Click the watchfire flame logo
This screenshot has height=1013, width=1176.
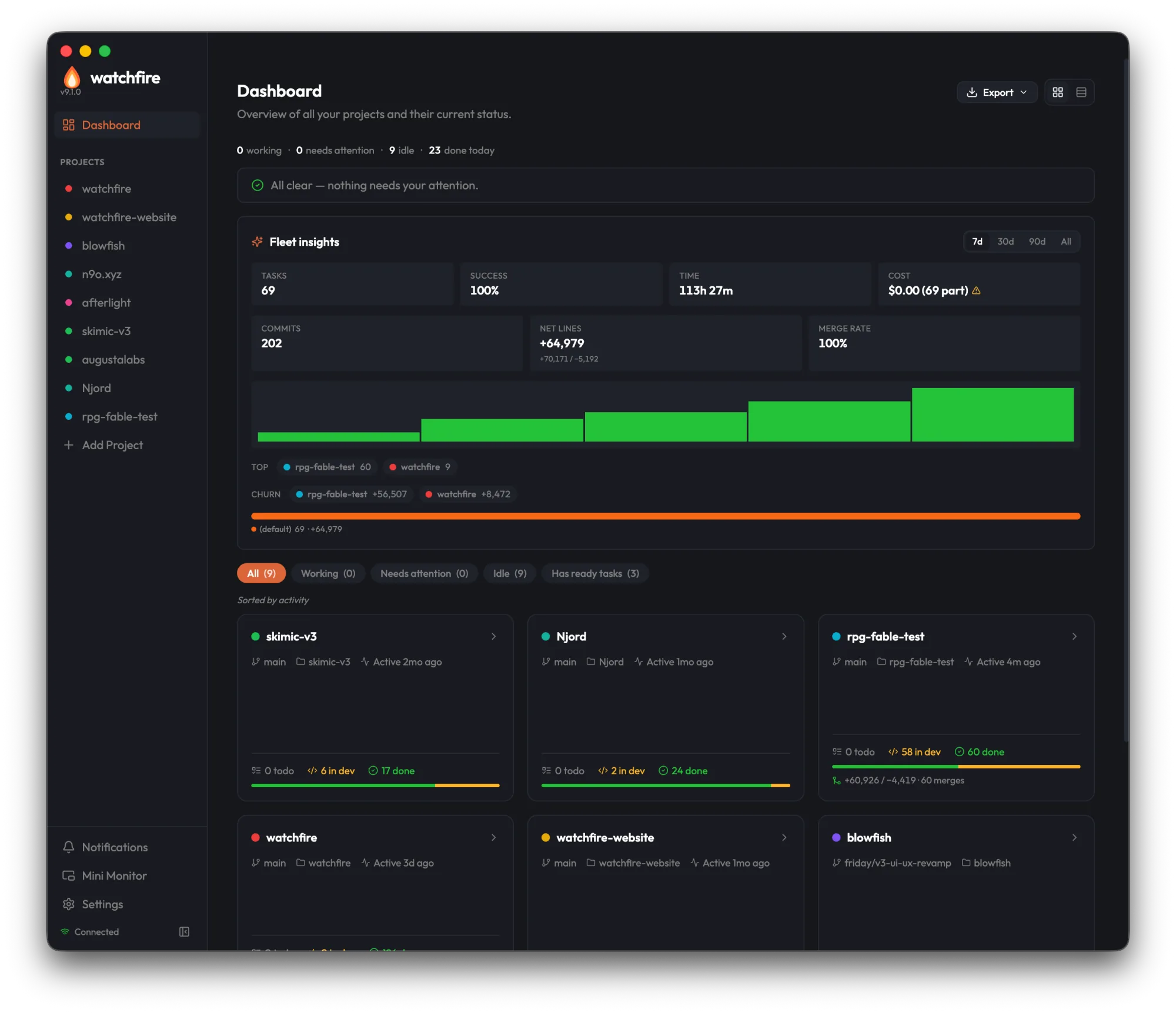[x=72, y=78]
